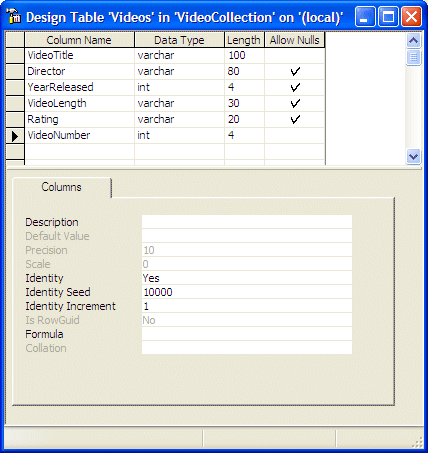Click the table designer title bar icon
This screenshot has width=428, height=453.
pyautogui.click(x=13, y=16)
